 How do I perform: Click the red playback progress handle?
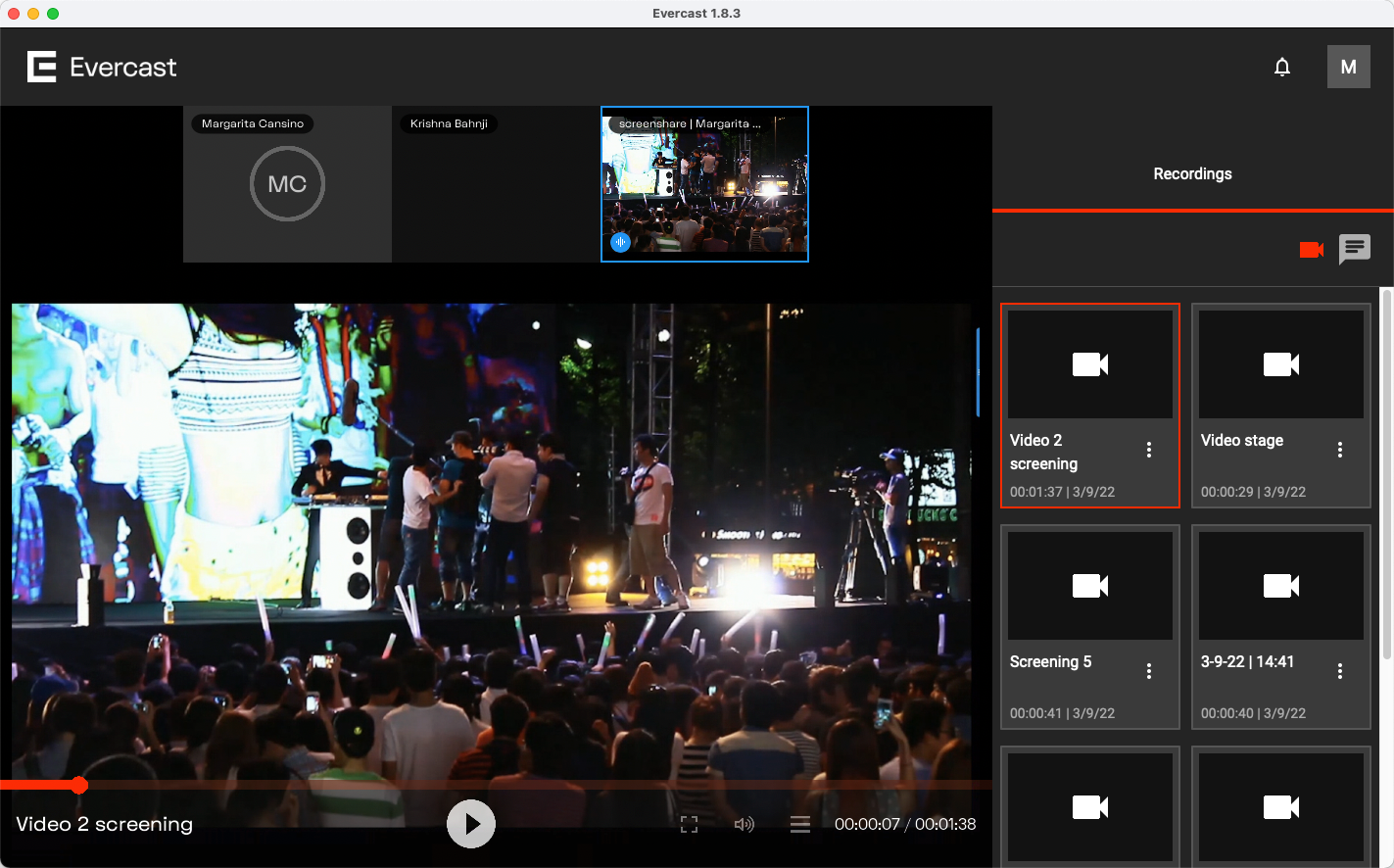(79, 785)
